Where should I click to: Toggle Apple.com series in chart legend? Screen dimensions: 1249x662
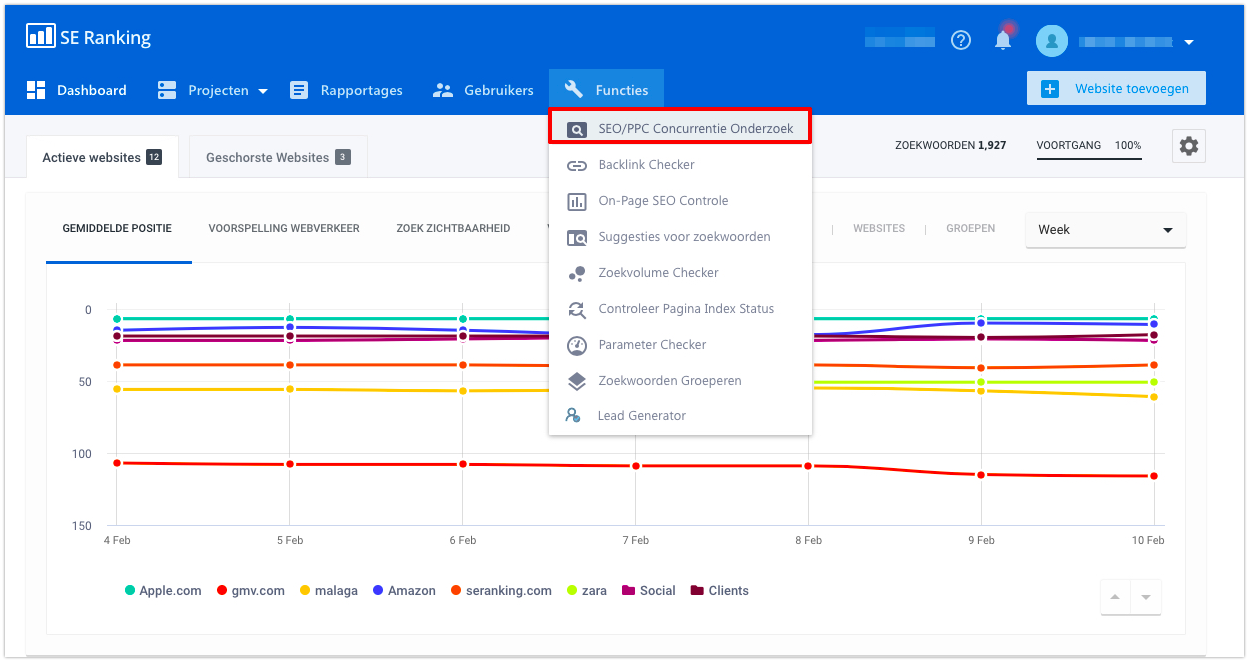(x=162, y=591)
